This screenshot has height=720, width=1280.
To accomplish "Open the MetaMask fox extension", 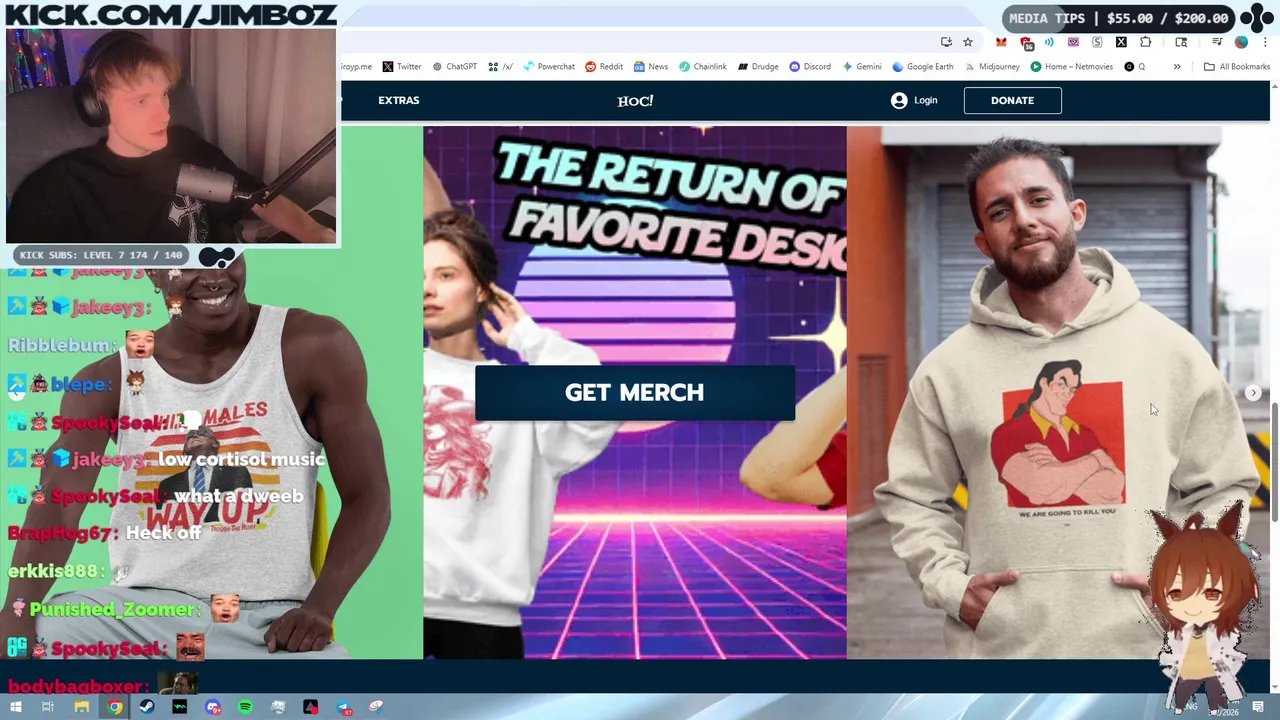I will pyautogui.click(x=1001, y=42).
